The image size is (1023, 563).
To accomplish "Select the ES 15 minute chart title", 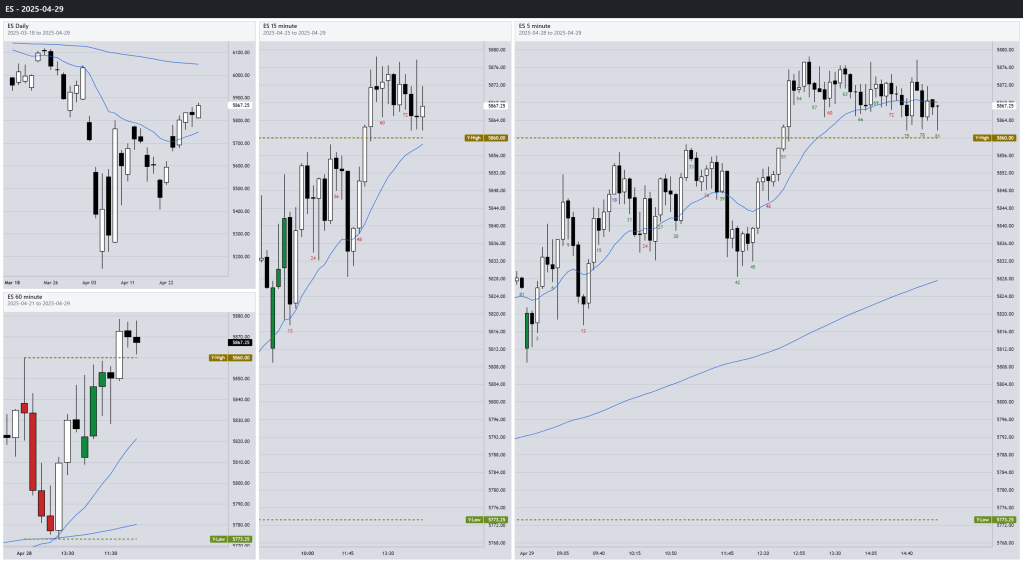I will pyautogui.click(x=280, y=26).
